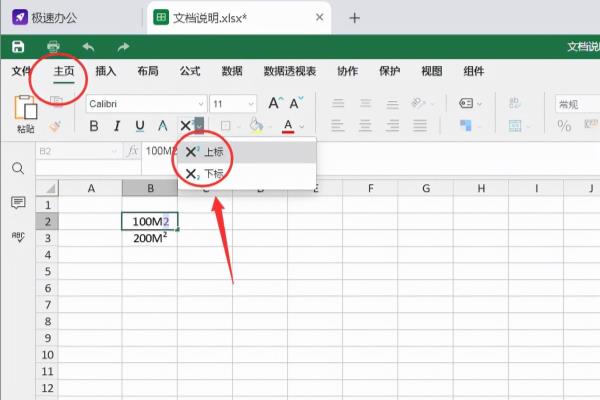Decrease font size with the smaller A

tap(296, 103)
